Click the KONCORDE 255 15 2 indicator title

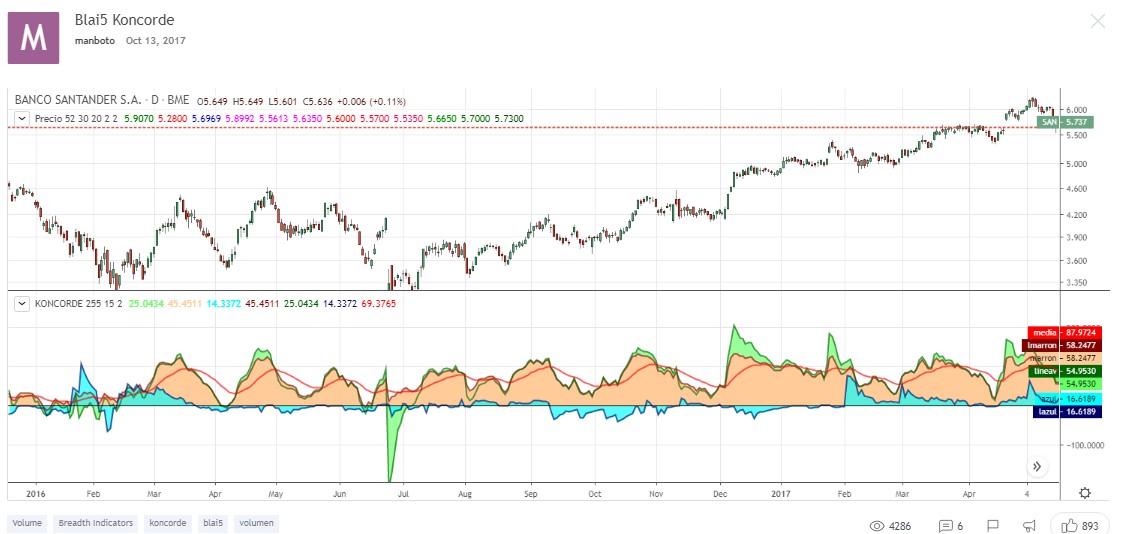[x=79, y=304]
